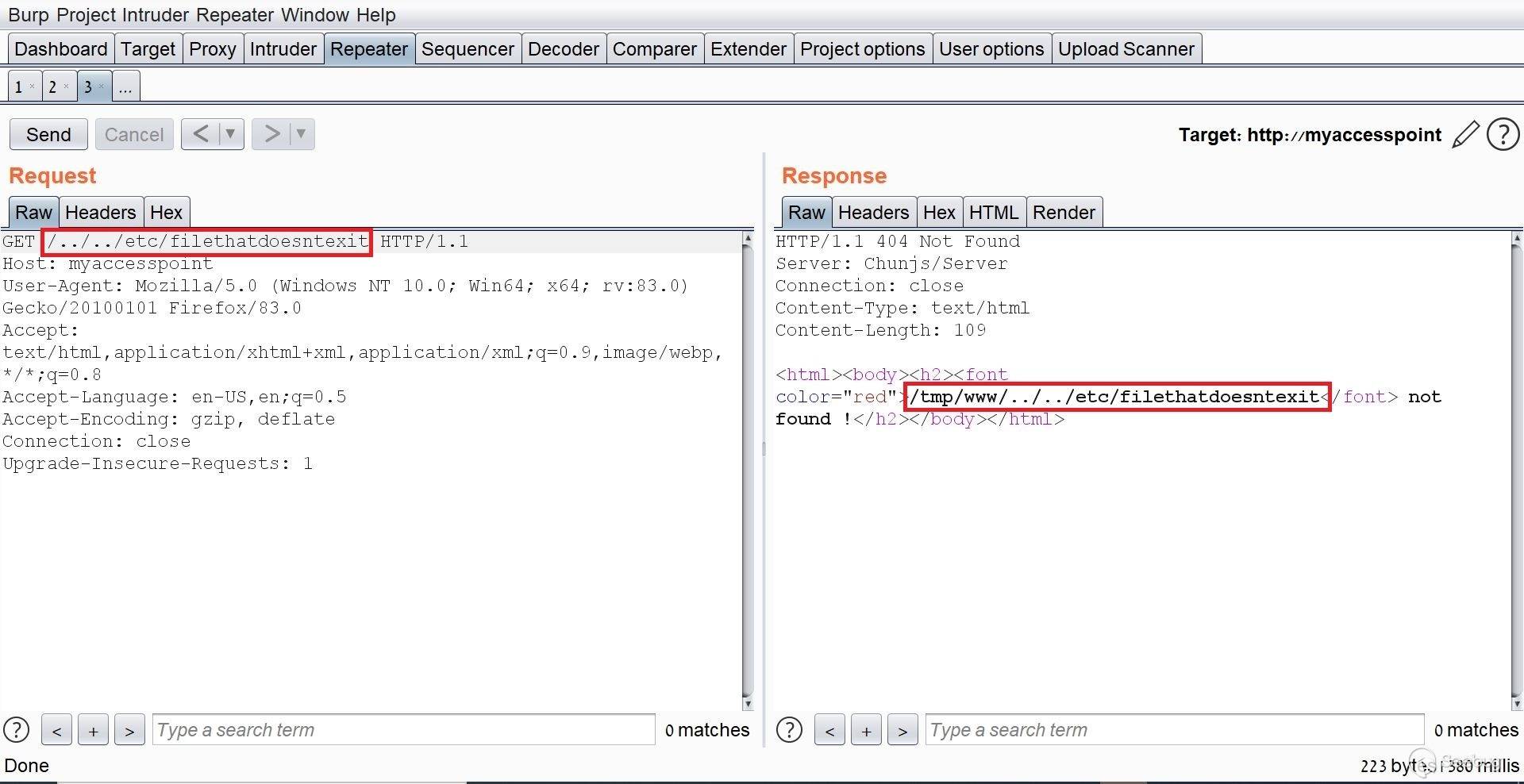Select Repeater tab number 2

coord(53,86)
